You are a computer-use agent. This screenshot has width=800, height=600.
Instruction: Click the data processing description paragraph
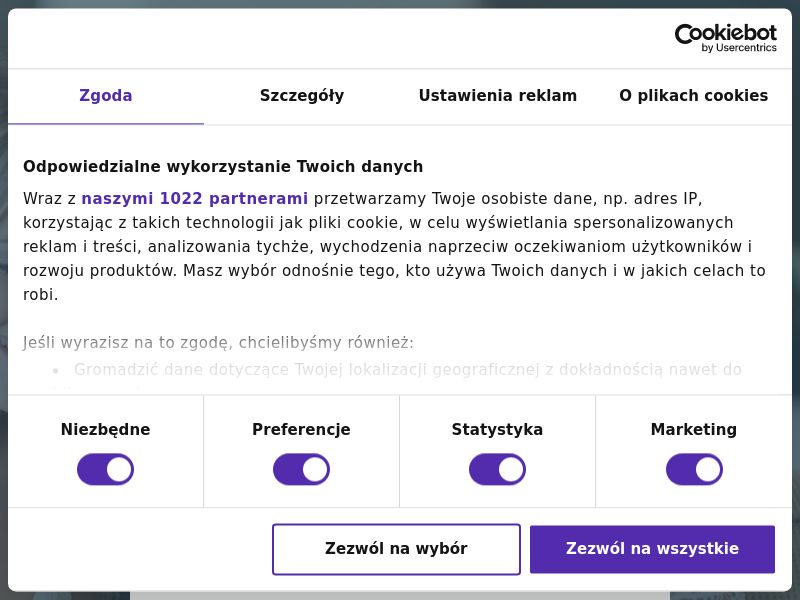[395, 246]
